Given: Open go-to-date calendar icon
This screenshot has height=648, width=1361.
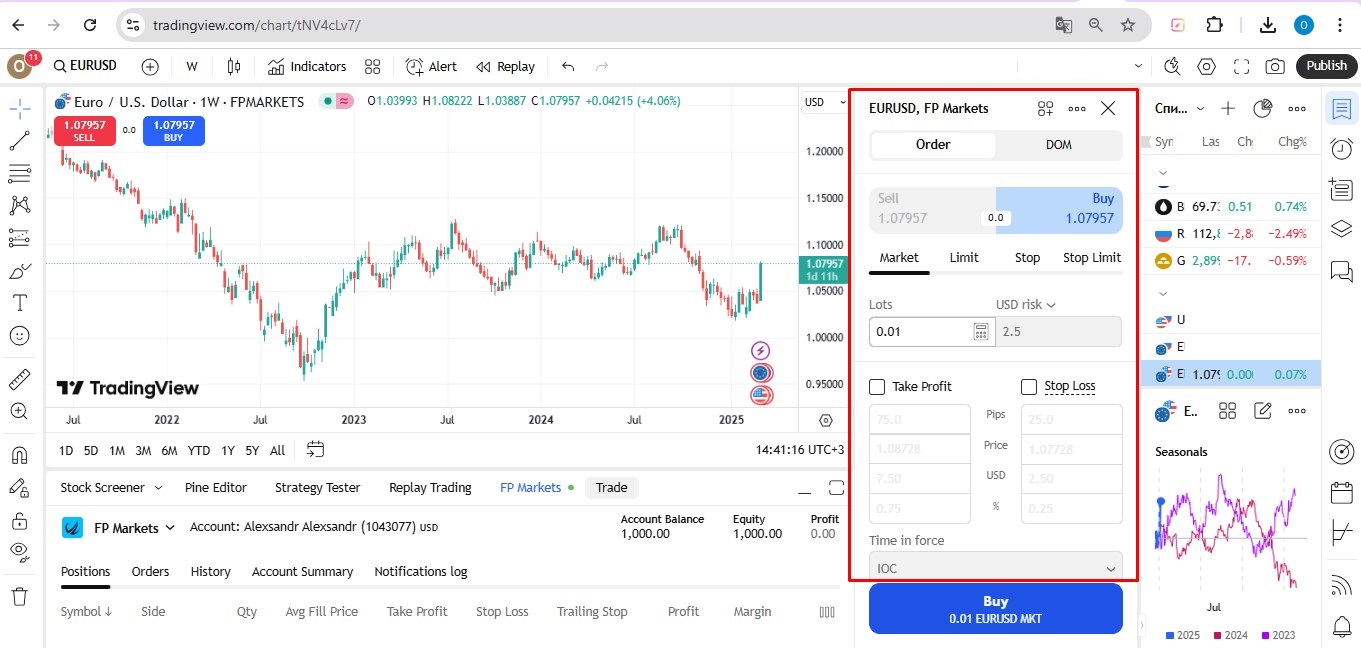Looking at the screenshot, I should click(x=315, y=450).
